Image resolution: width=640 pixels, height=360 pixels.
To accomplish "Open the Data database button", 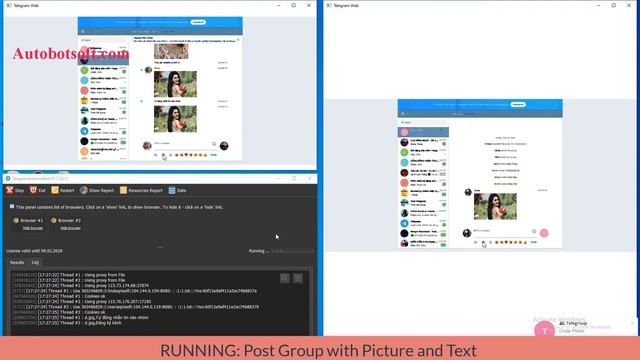I will tap(178, 190).
